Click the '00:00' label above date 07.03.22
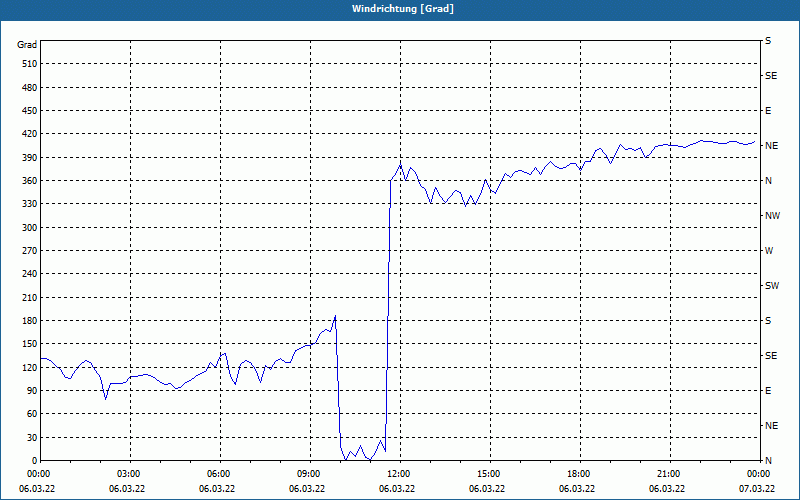 760,474
